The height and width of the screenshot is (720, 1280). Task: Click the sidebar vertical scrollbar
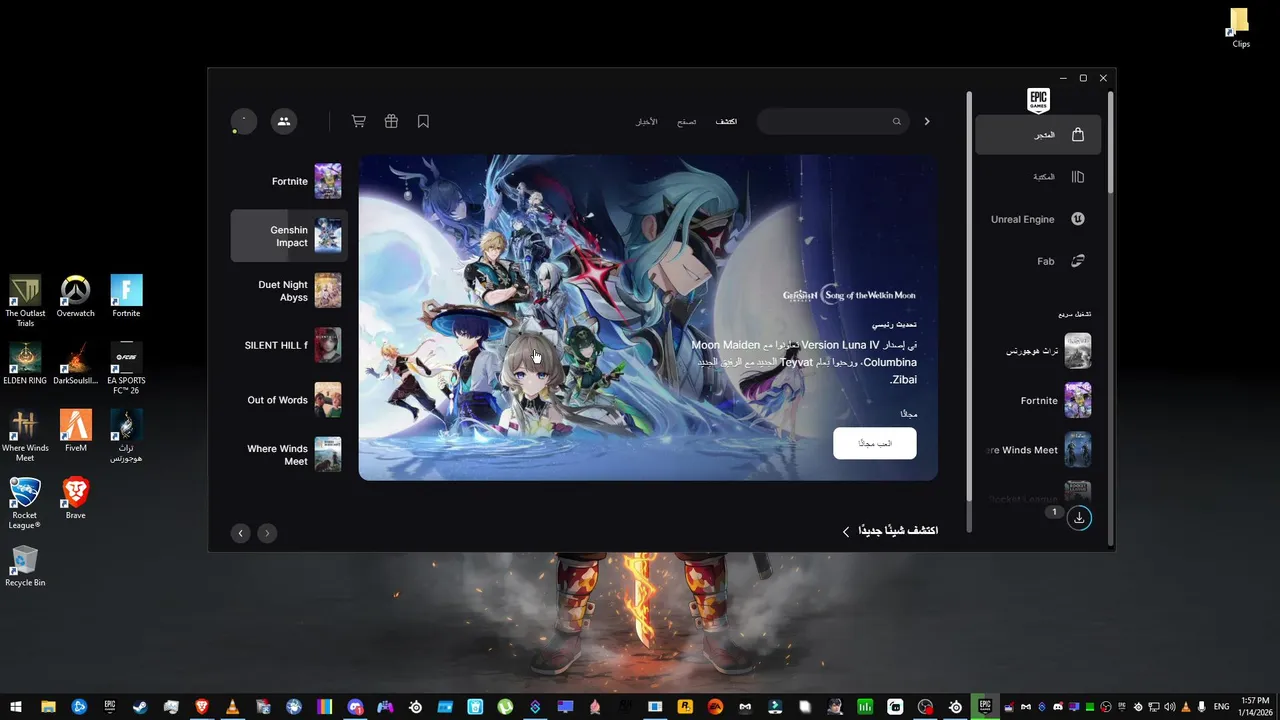tap(1110, 143)
